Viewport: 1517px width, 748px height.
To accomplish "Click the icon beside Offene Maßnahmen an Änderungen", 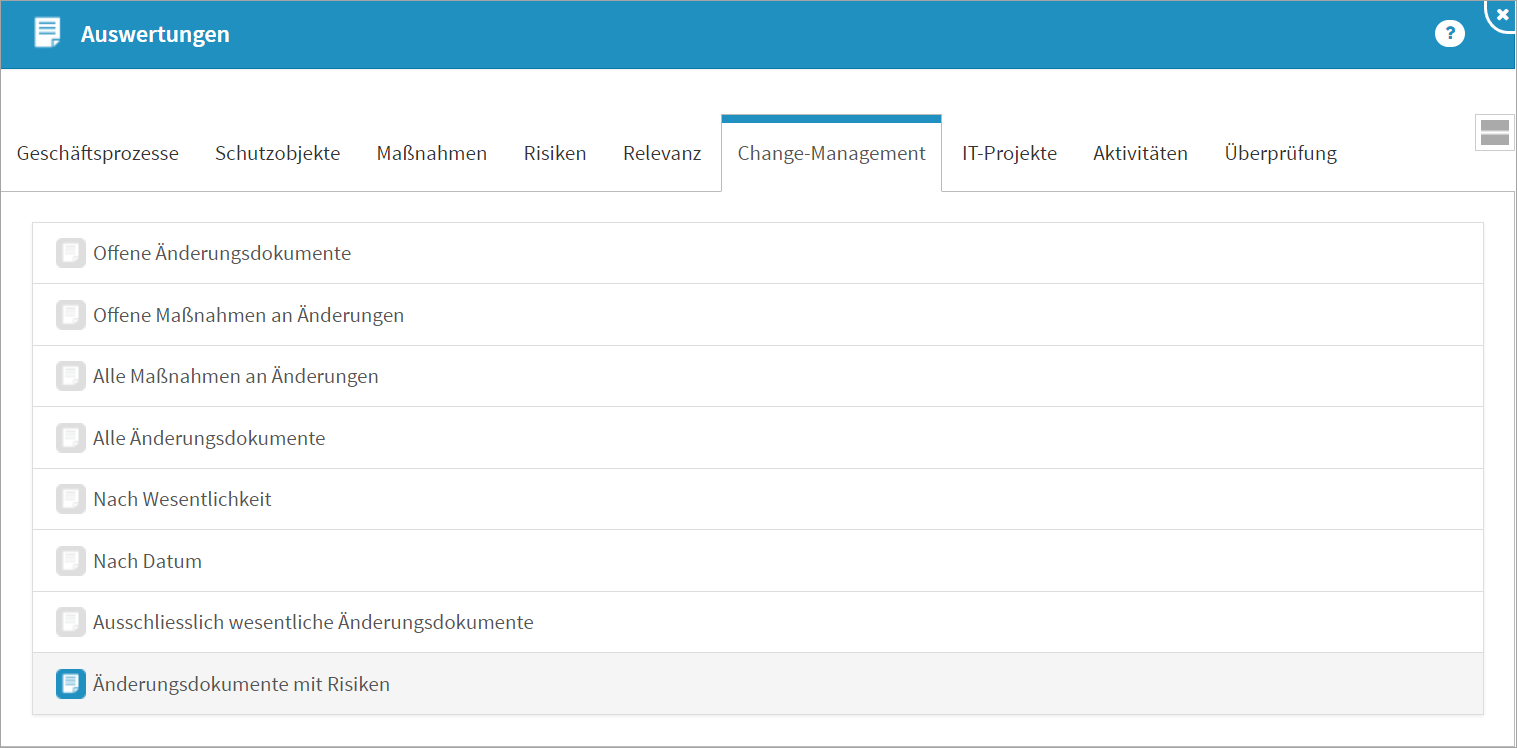I will [70, 315].
